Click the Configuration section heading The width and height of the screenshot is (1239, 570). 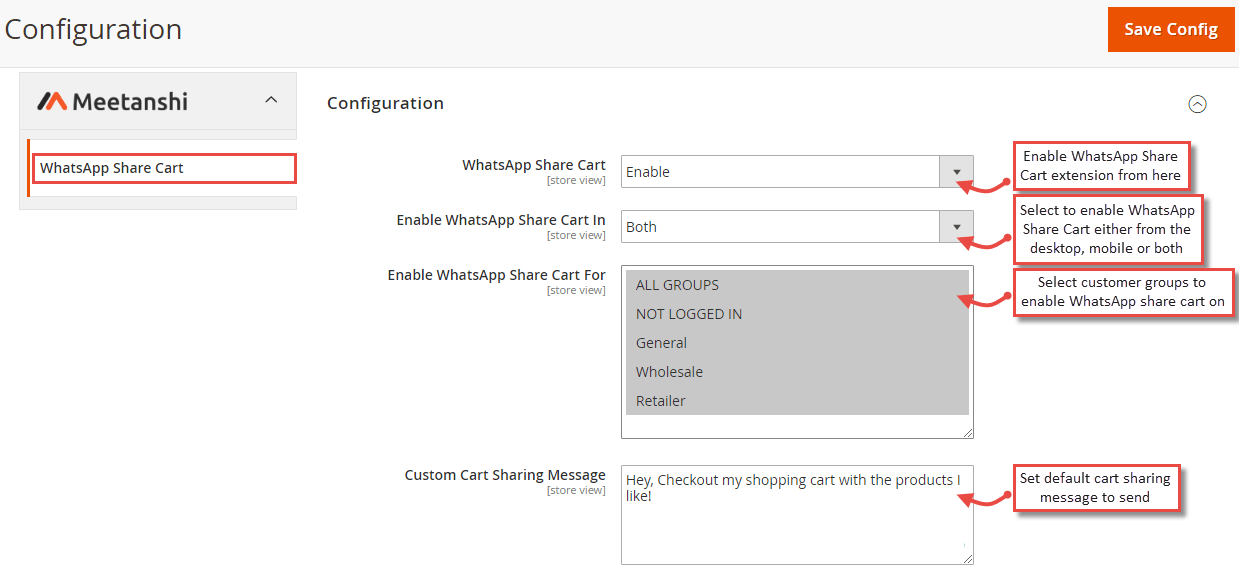point(385,103)
